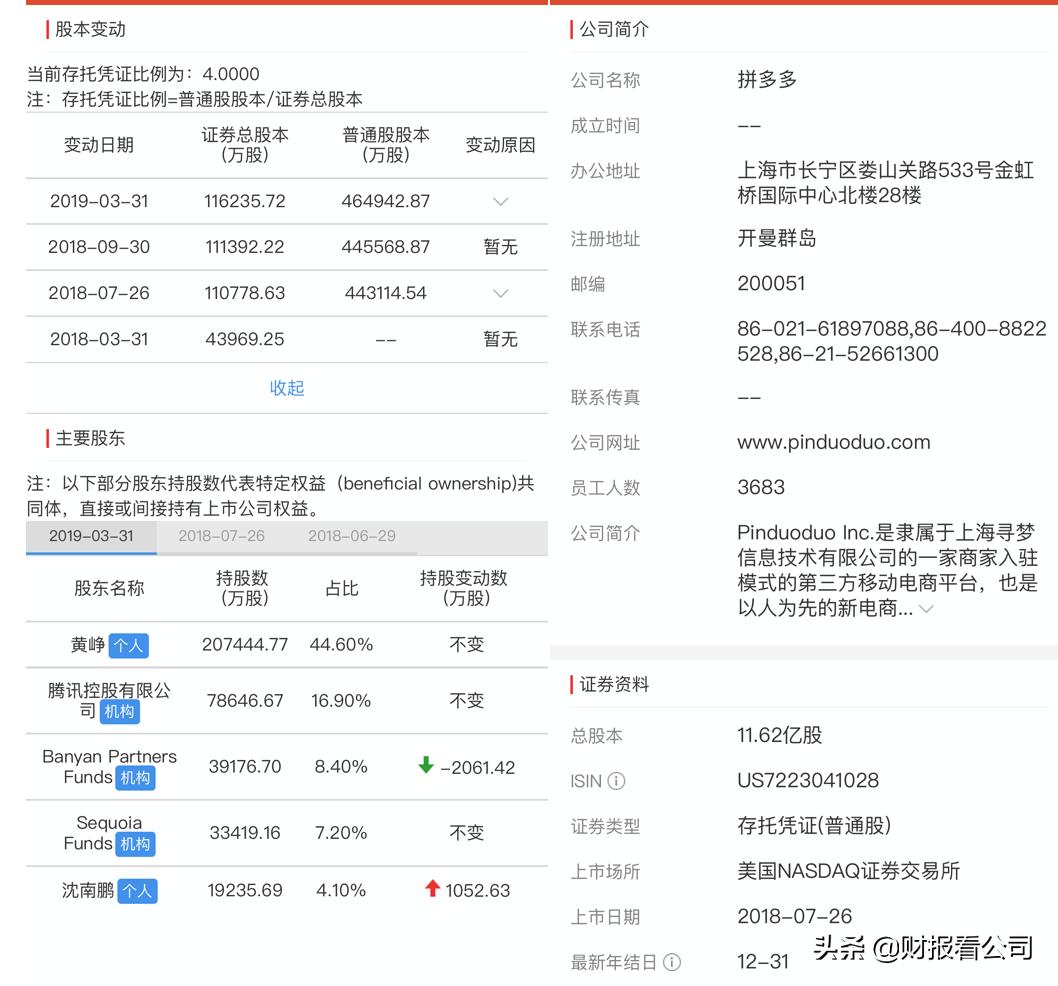Click the value 464942.87

tap(385, 201)
